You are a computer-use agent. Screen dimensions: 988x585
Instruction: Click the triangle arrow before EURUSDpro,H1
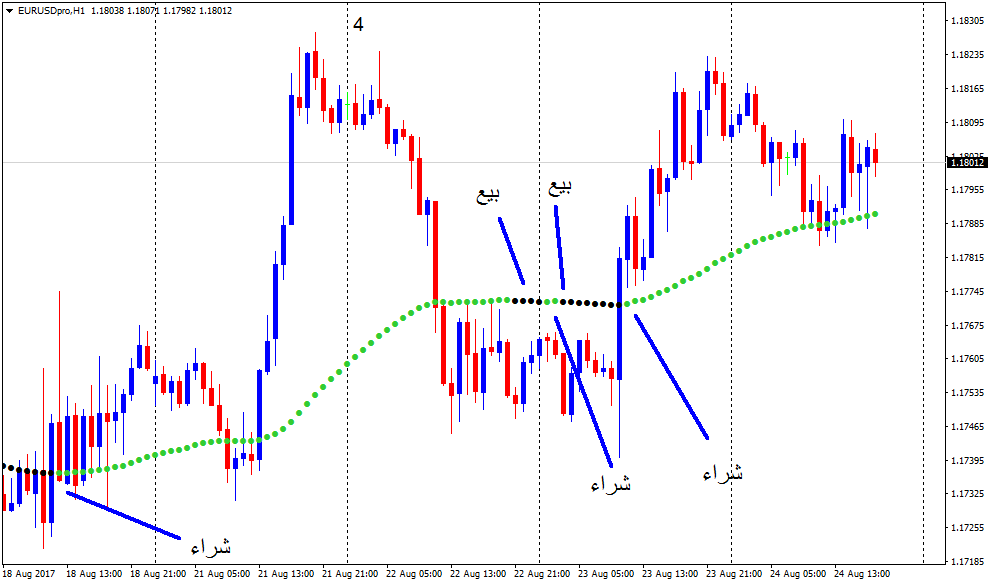[9, 11]
